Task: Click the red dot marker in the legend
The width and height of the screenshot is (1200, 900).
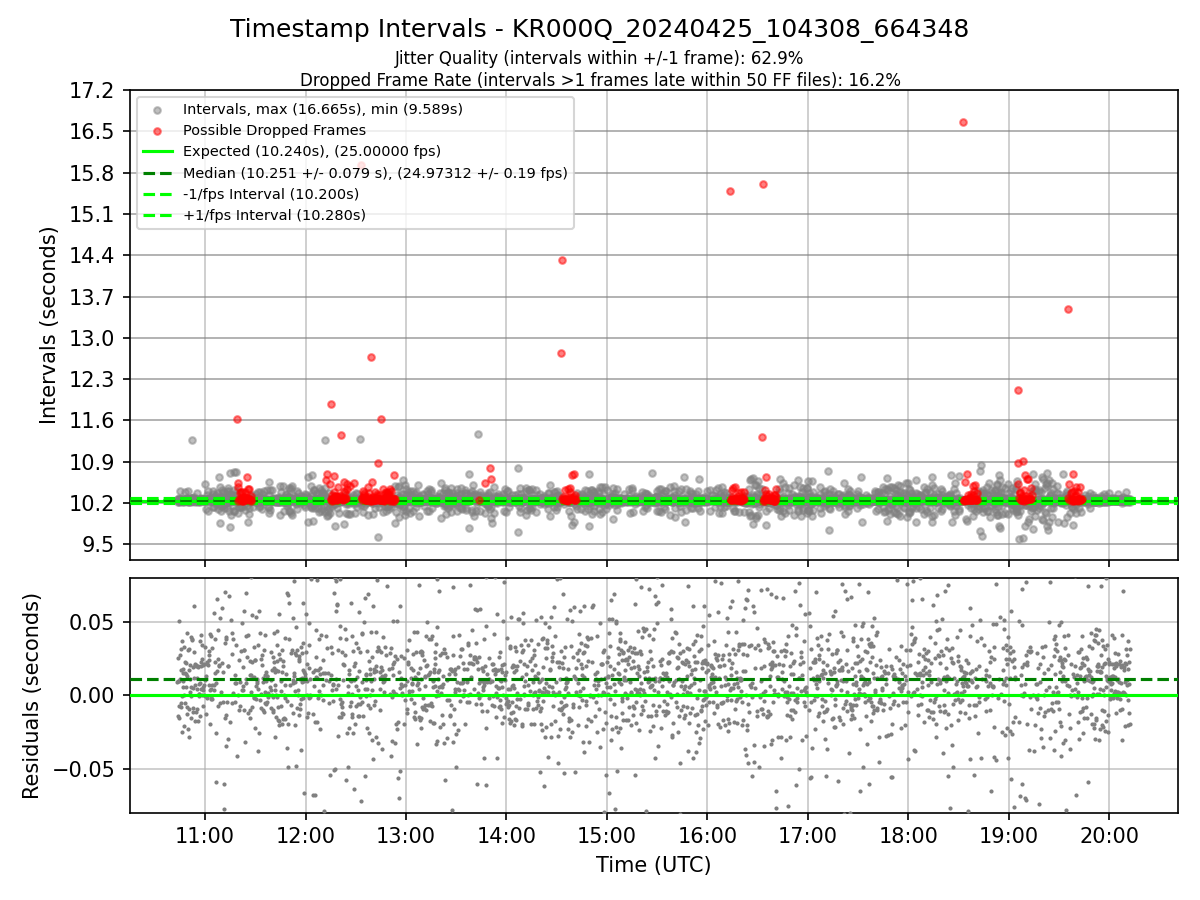Action: (x=158, y=130)
